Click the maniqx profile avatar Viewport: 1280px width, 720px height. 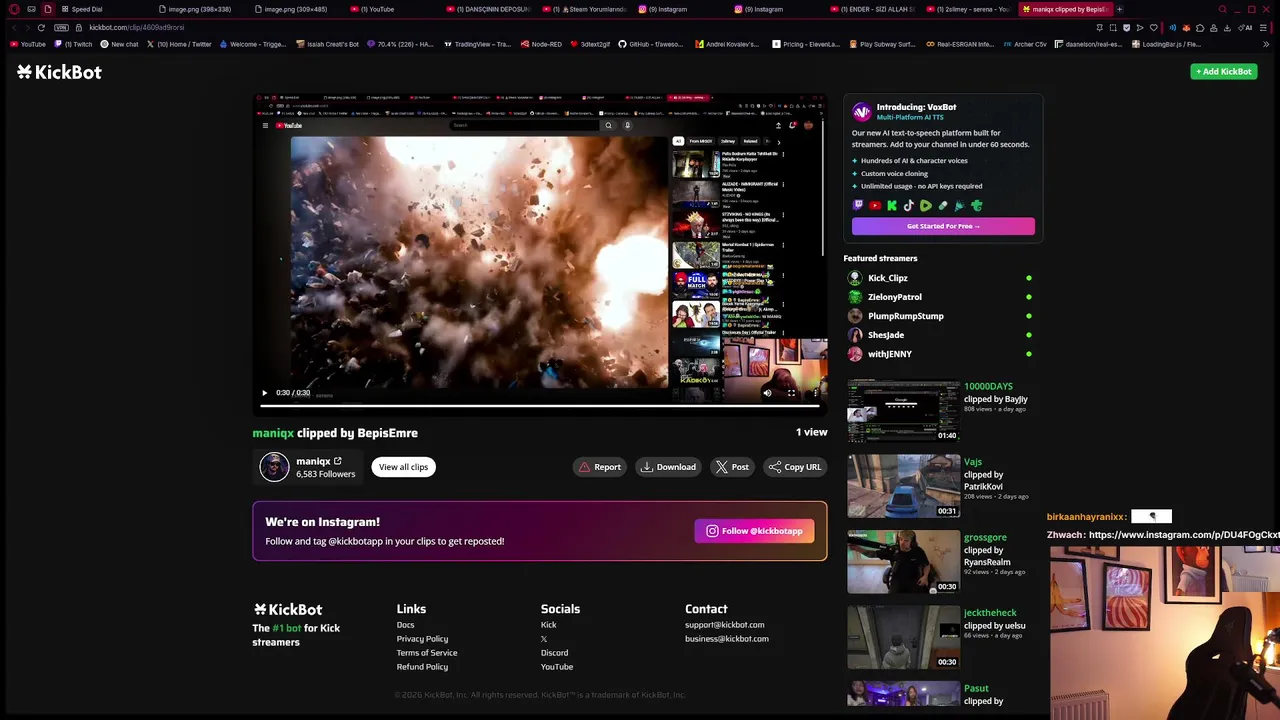(x=274, y=467)
